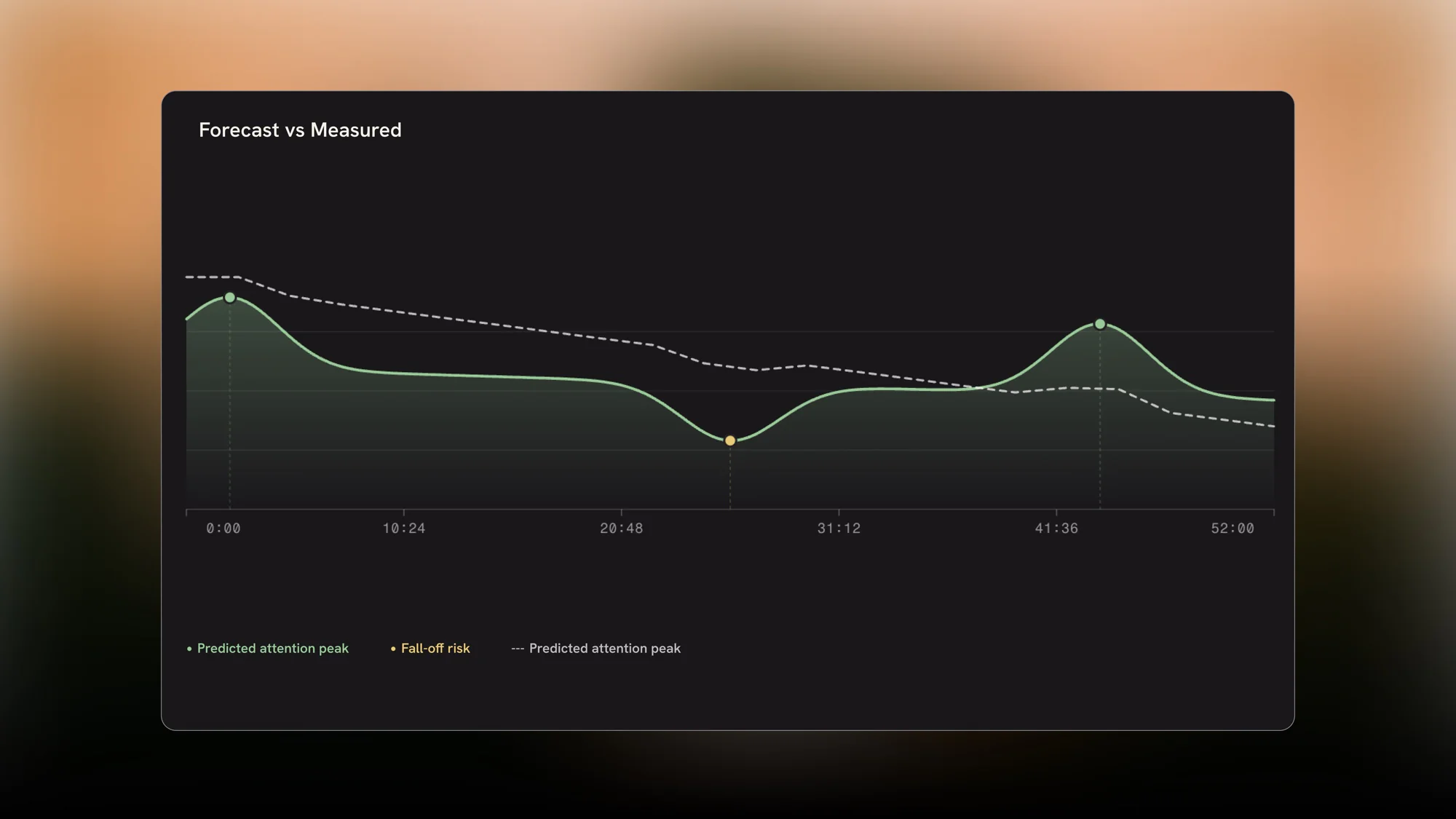Click the 0:00 axis label
The image size is (1456, 819).
point(223,529)
